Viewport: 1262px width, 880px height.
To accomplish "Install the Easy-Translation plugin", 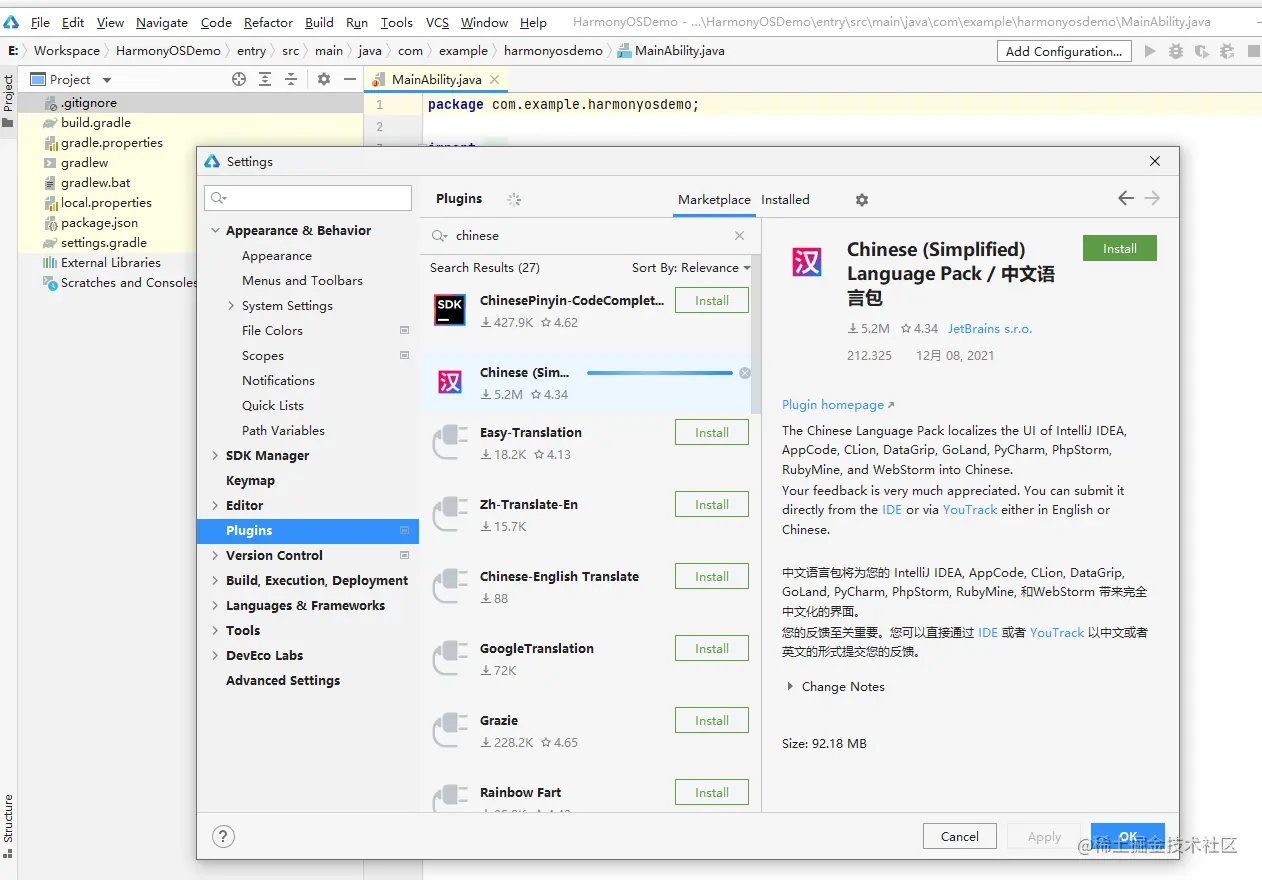I will (x=712, y=433).
